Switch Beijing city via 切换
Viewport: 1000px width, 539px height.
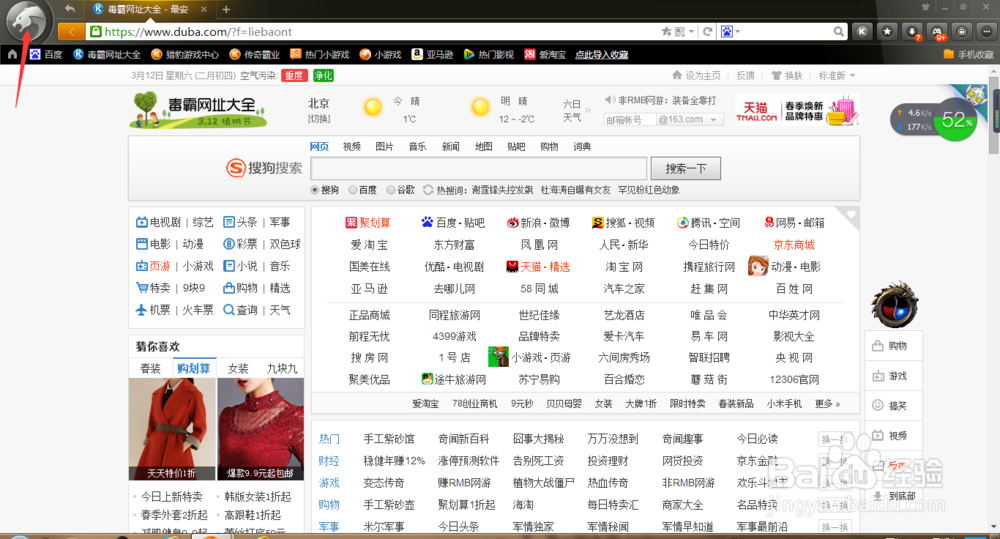(x=319, y=119)
